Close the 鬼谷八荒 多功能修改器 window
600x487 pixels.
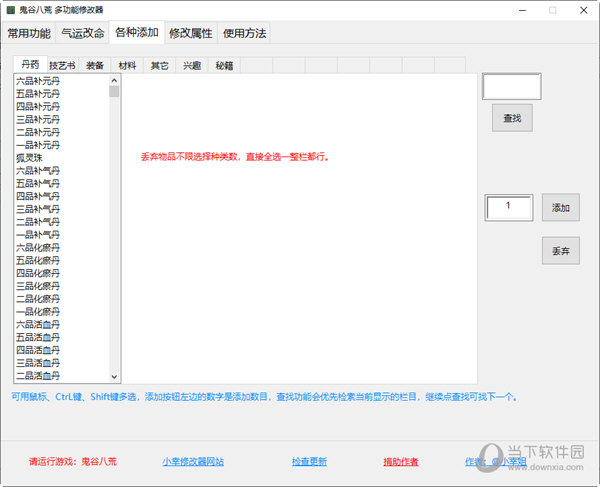click(584, 10)
